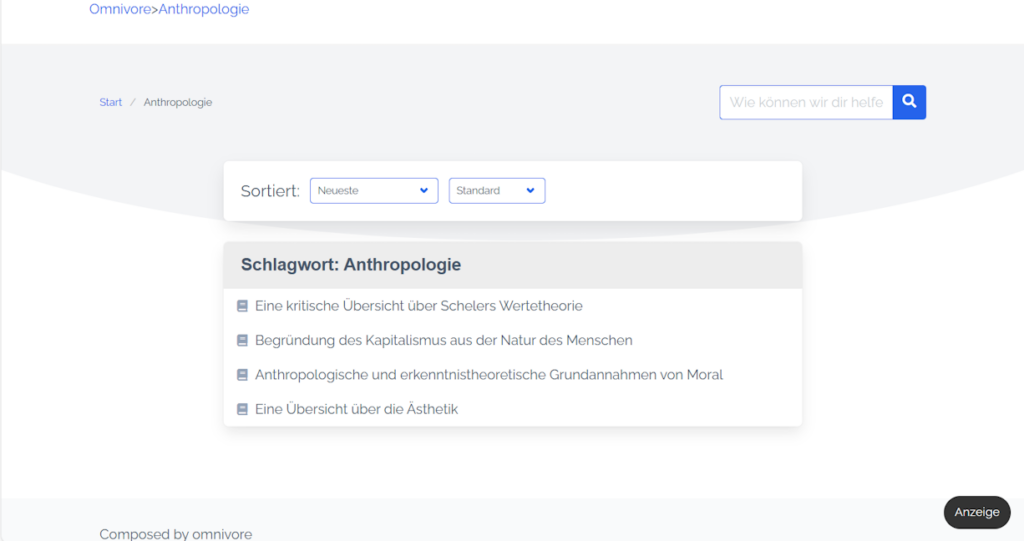
Task: Open the Neueste sort dropdown
Action: 373,191
